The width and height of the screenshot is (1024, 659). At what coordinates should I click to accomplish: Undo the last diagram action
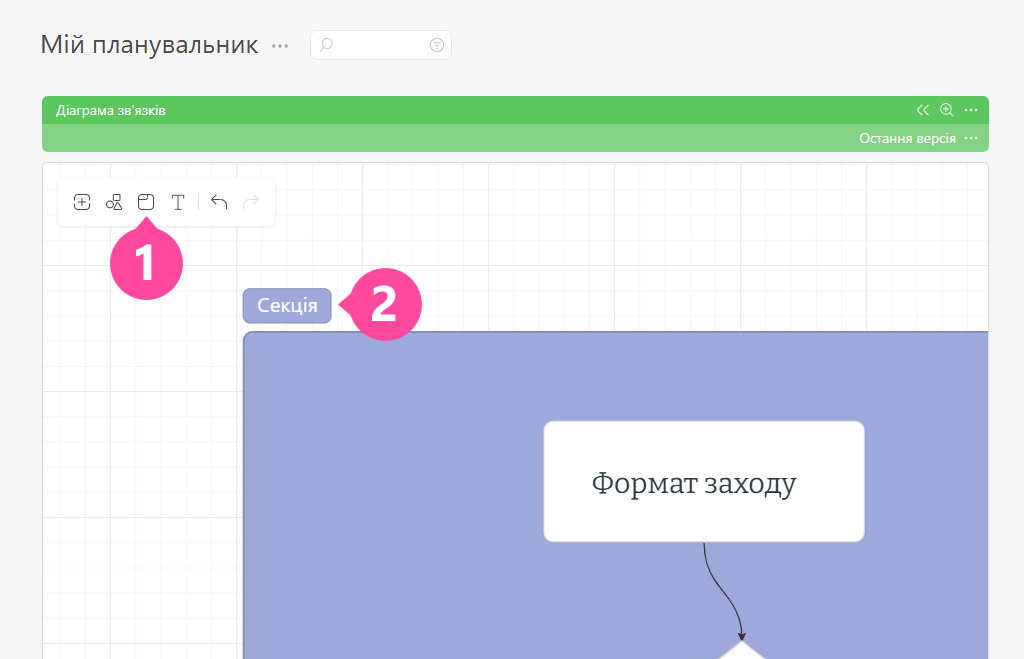tap(219, 202)
